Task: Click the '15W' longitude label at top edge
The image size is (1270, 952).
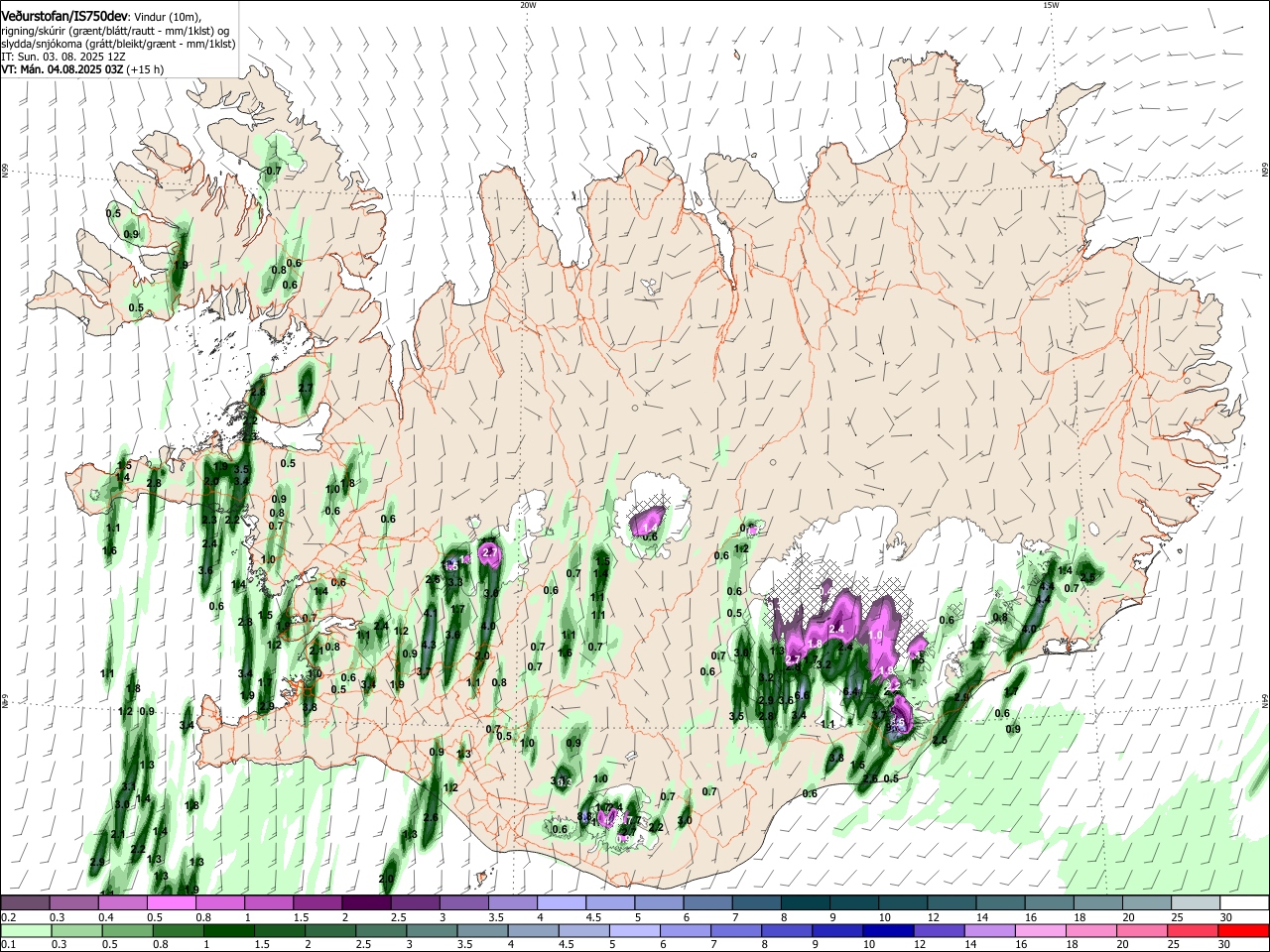Action: pyautogui.click(x=1051, y=5)
